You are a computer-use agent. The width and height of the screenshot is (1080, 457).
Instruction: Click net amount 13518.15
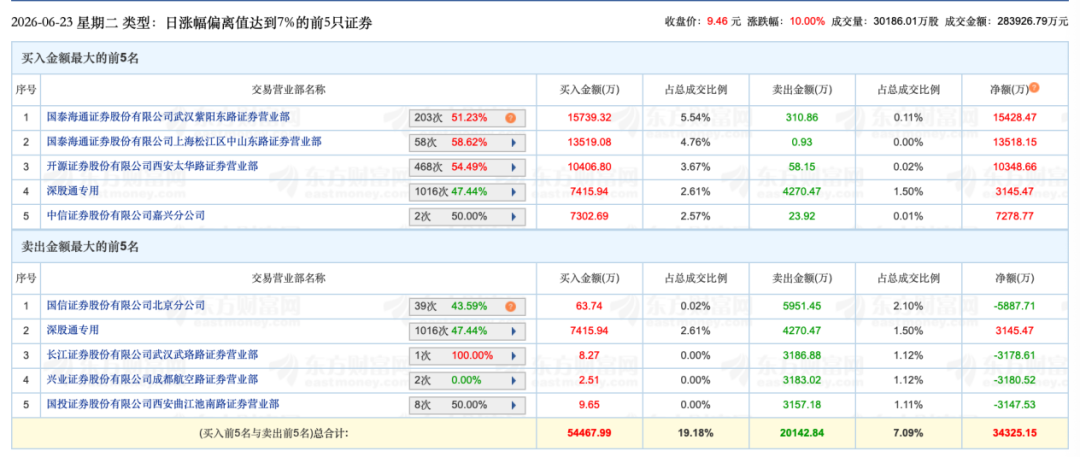point(1014,143)
